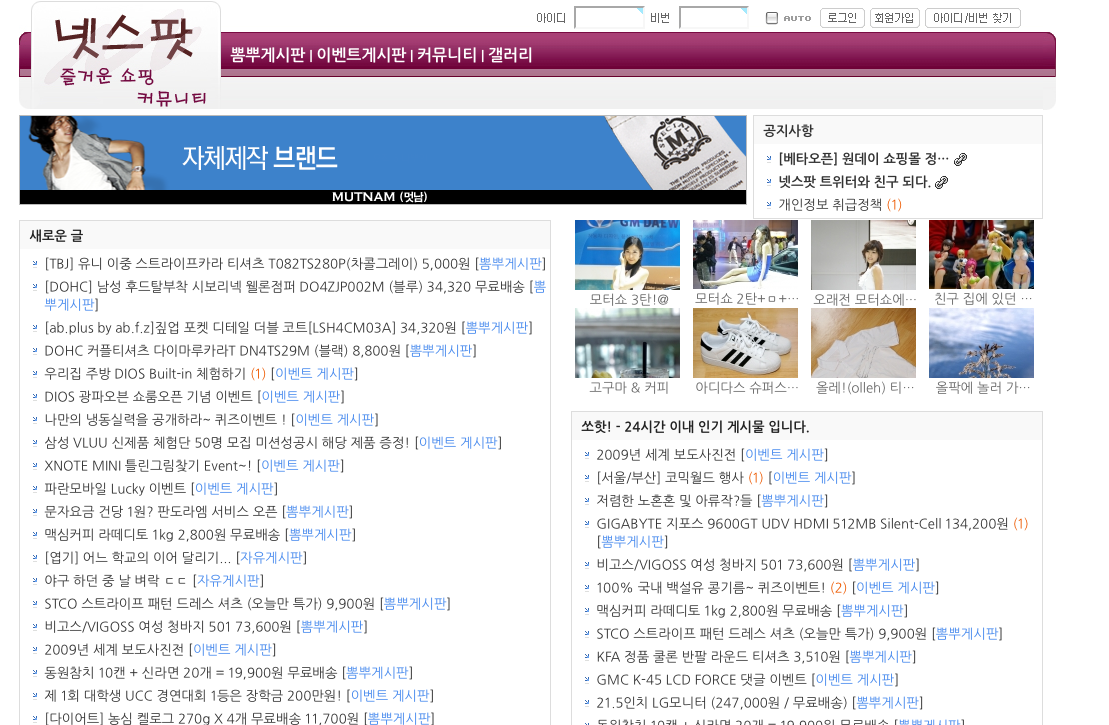Open 삼성 VLUU 신제품 체험단 post
1109x725 pixels.
226,443
